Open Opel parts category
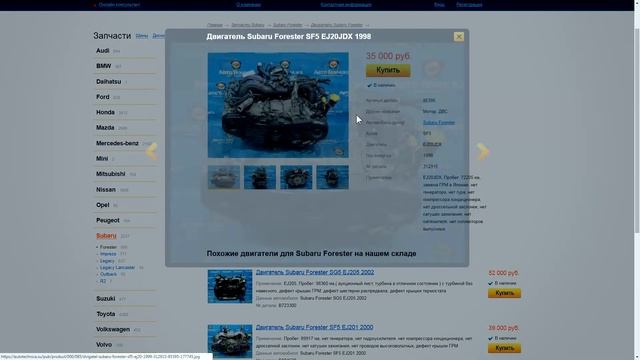The width and height of the screenshot is (640, 360). (102, 205)
